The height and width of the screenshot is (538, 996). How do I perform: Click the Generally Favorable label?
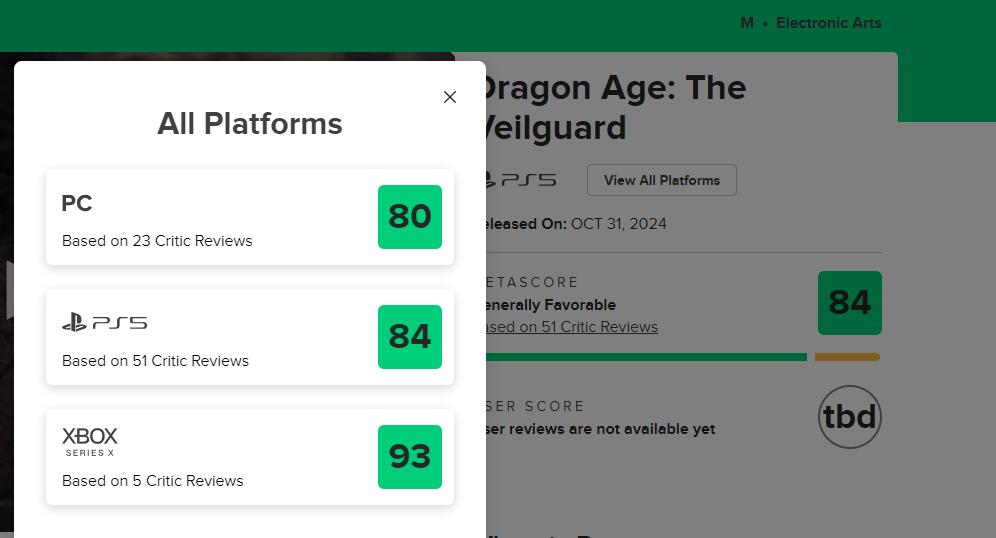550,305
